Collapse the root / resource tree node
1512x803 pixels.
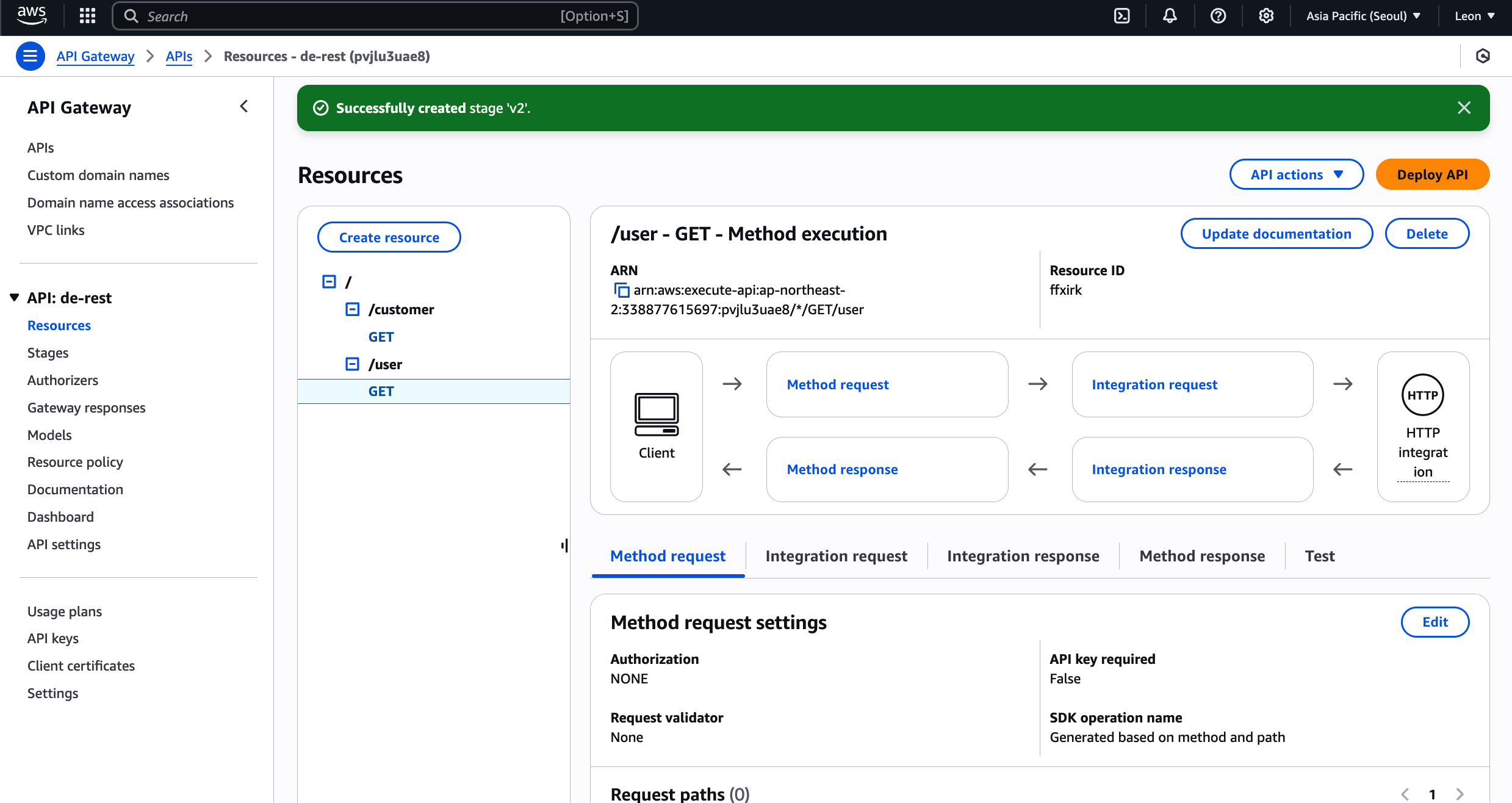tap(329, 282)
